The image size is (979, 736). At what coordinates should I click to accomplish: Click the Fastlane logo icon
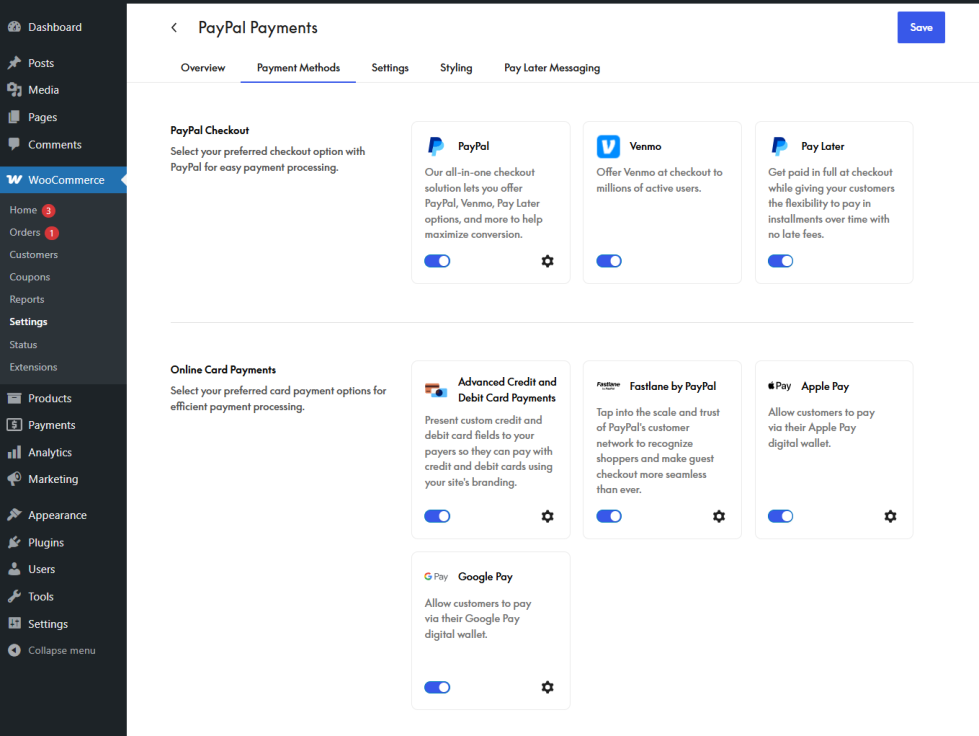click(x=608, y=386)
